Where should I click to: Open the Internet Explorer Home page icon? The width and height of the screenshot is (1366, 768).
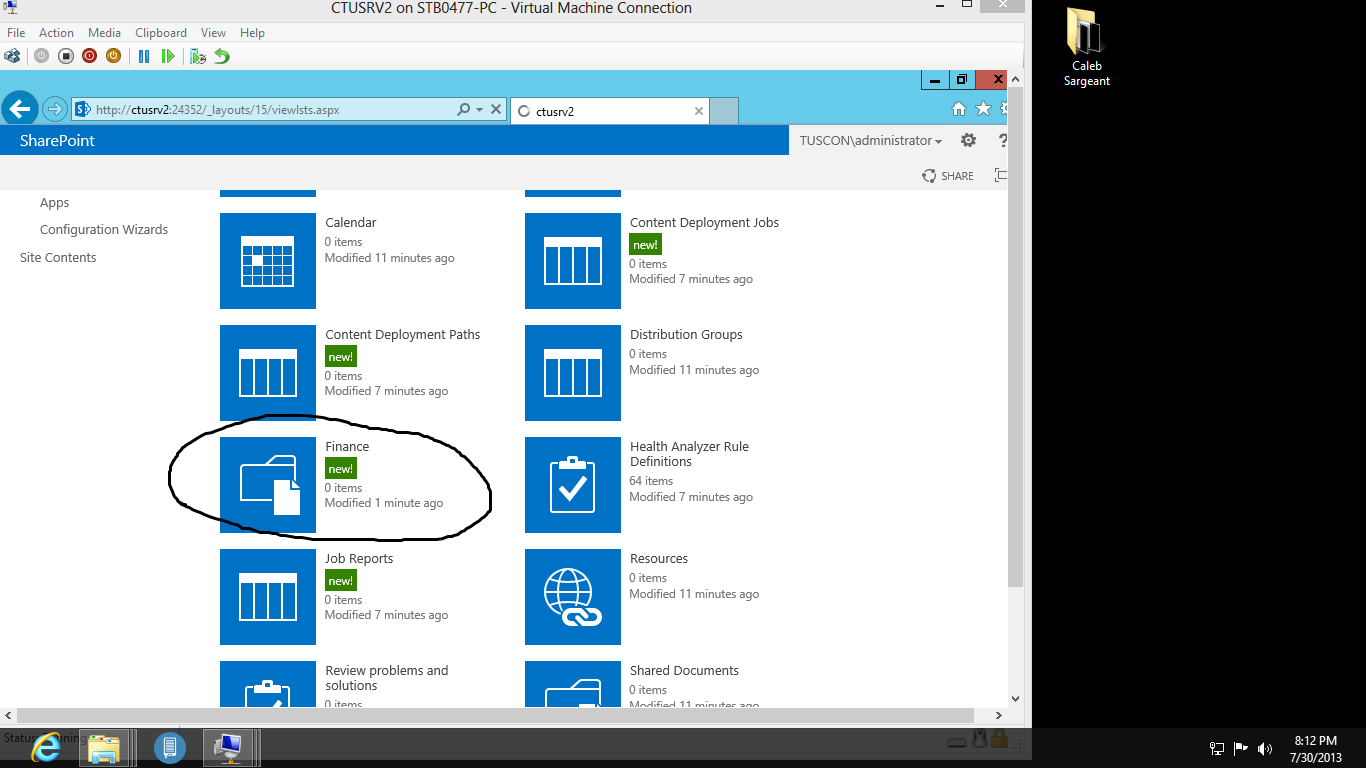pos(958,109)
